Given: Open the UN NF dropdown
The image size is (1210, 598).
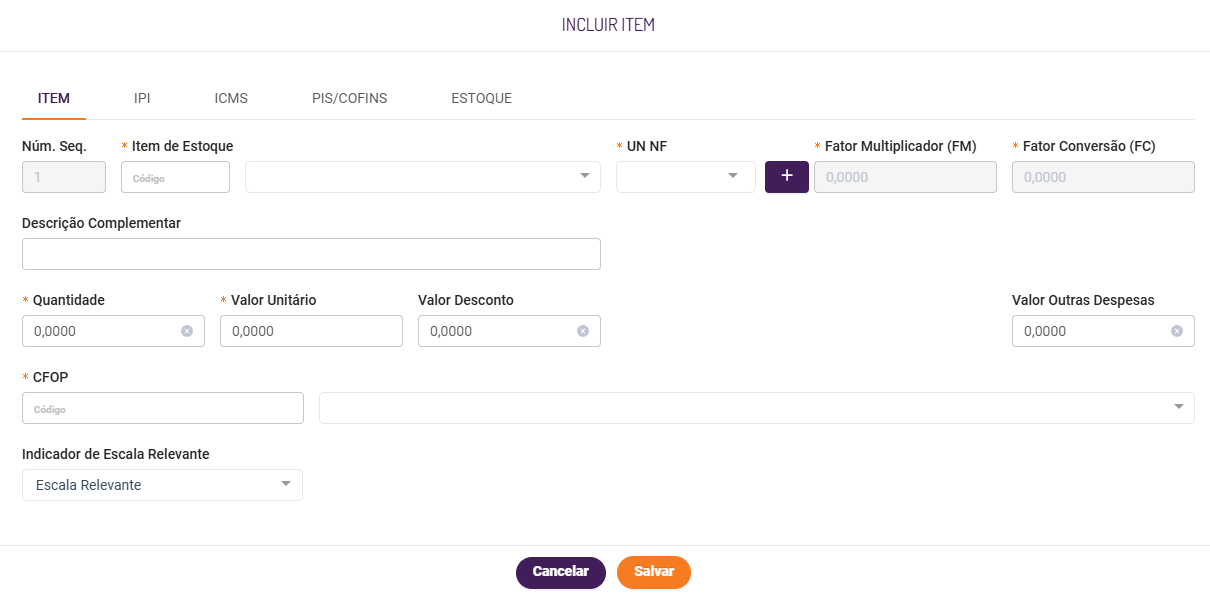Looking at the screenshot, I should (686, 177).
